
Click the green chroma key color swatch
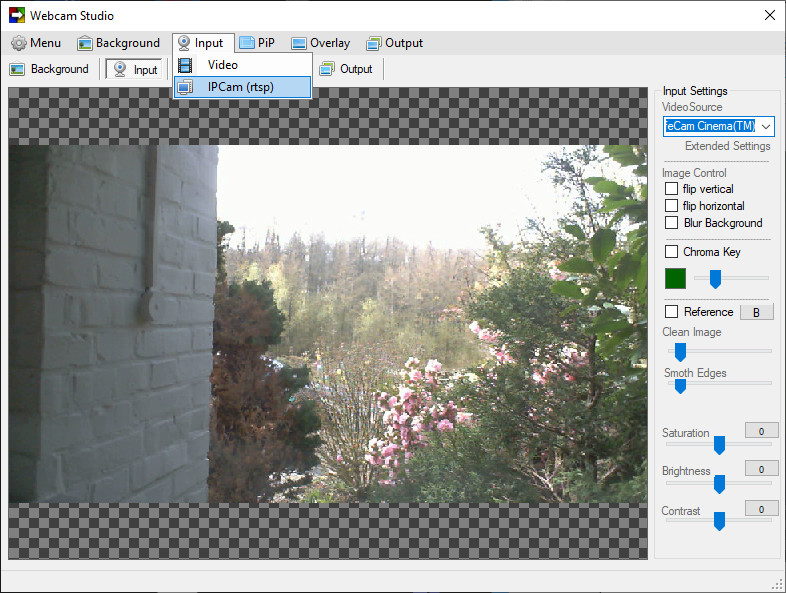click(675, 278)
